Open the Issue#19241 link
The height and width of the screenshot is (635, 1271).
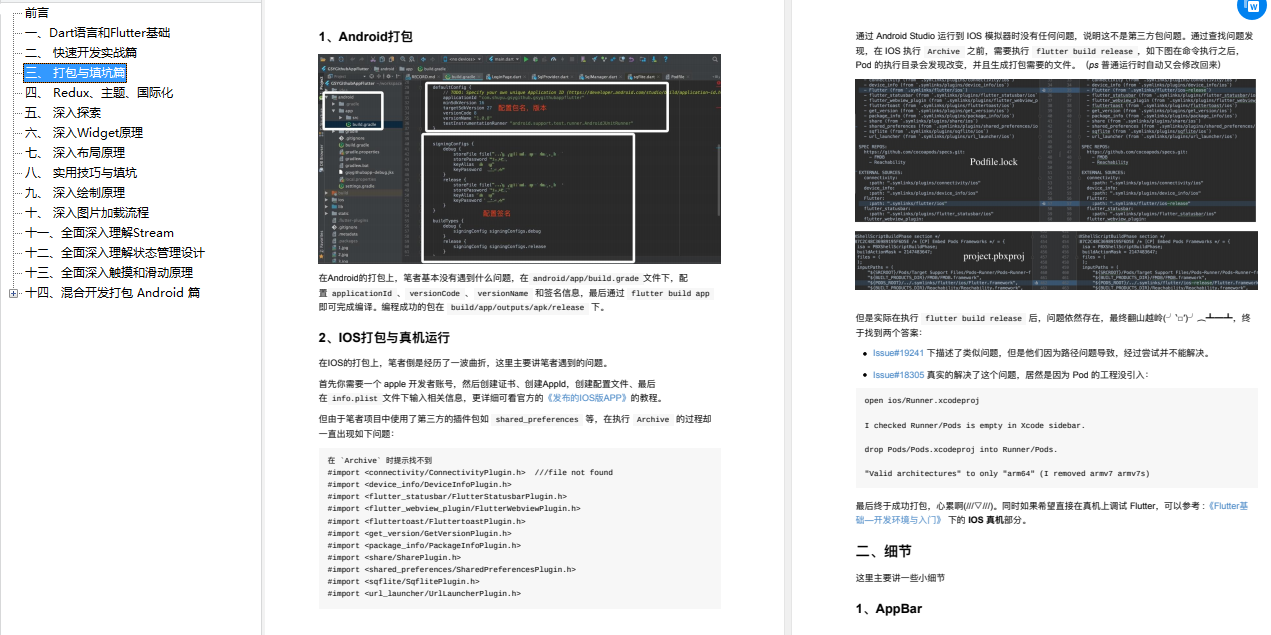pyautogui.click(x=898, y=353)
